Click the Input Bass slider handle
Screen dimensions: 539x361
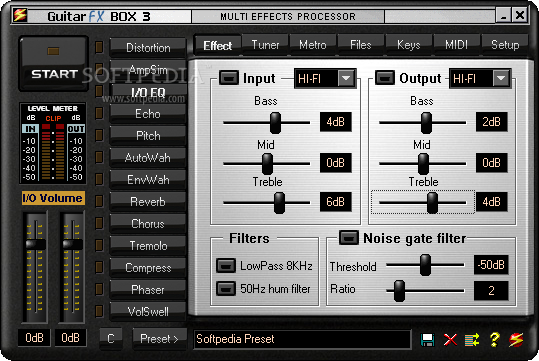pyautogui.click(x=275, y=123)
